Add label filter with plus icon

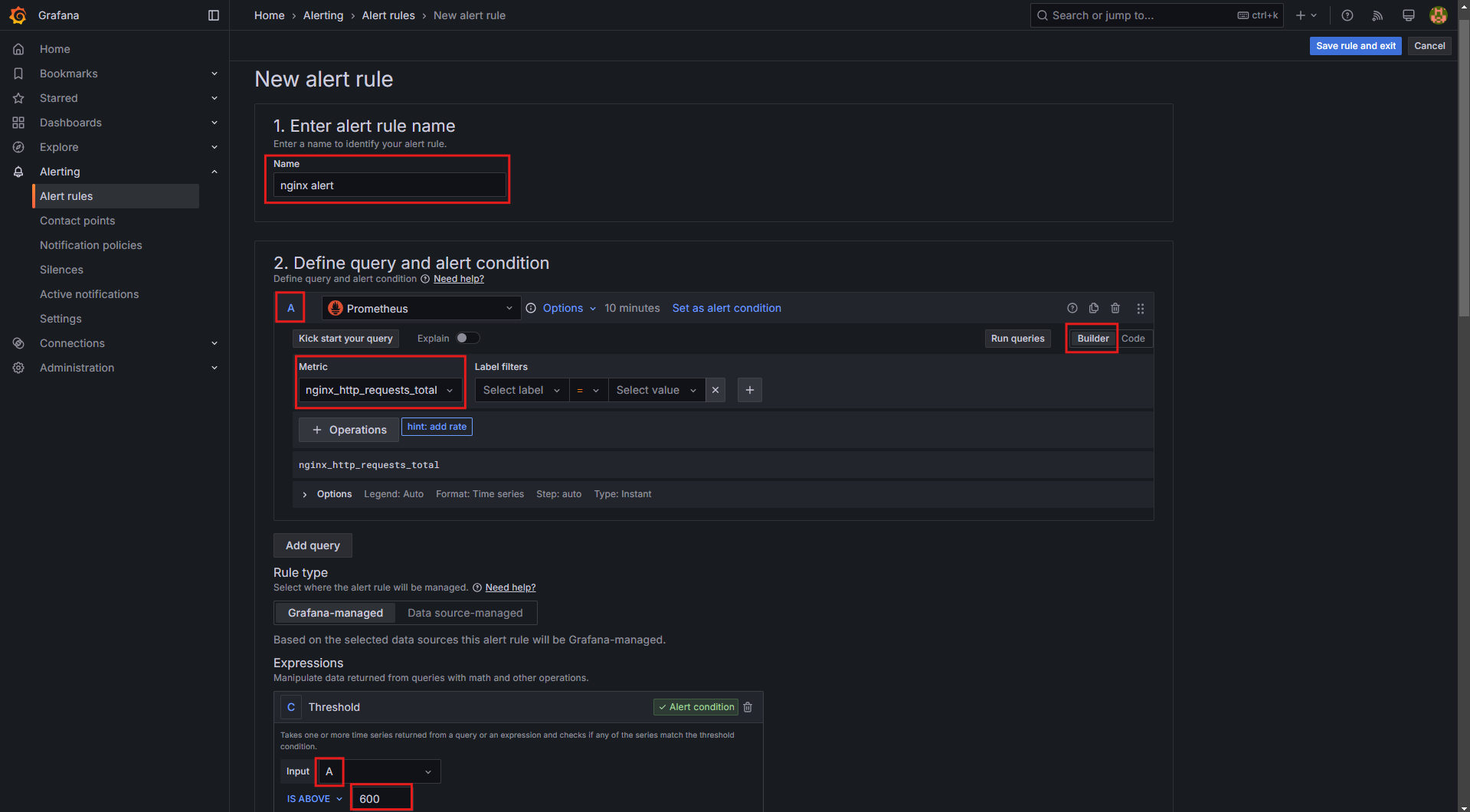[750, 390]
